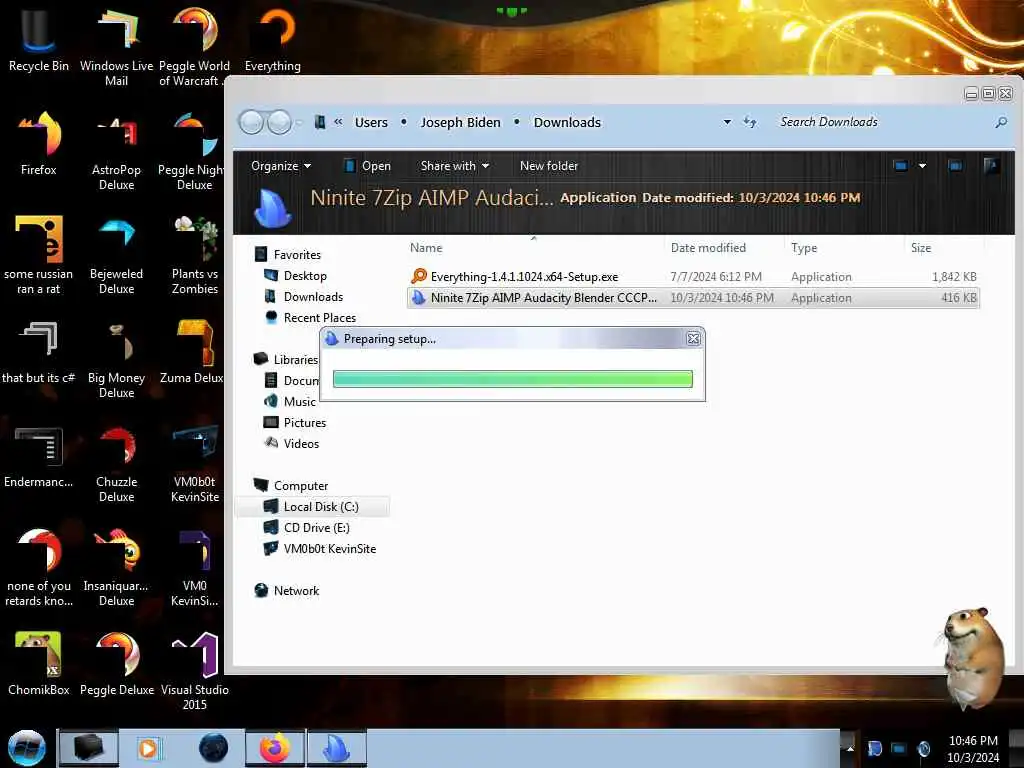Open the Pictures library

[x=295, y=423]
